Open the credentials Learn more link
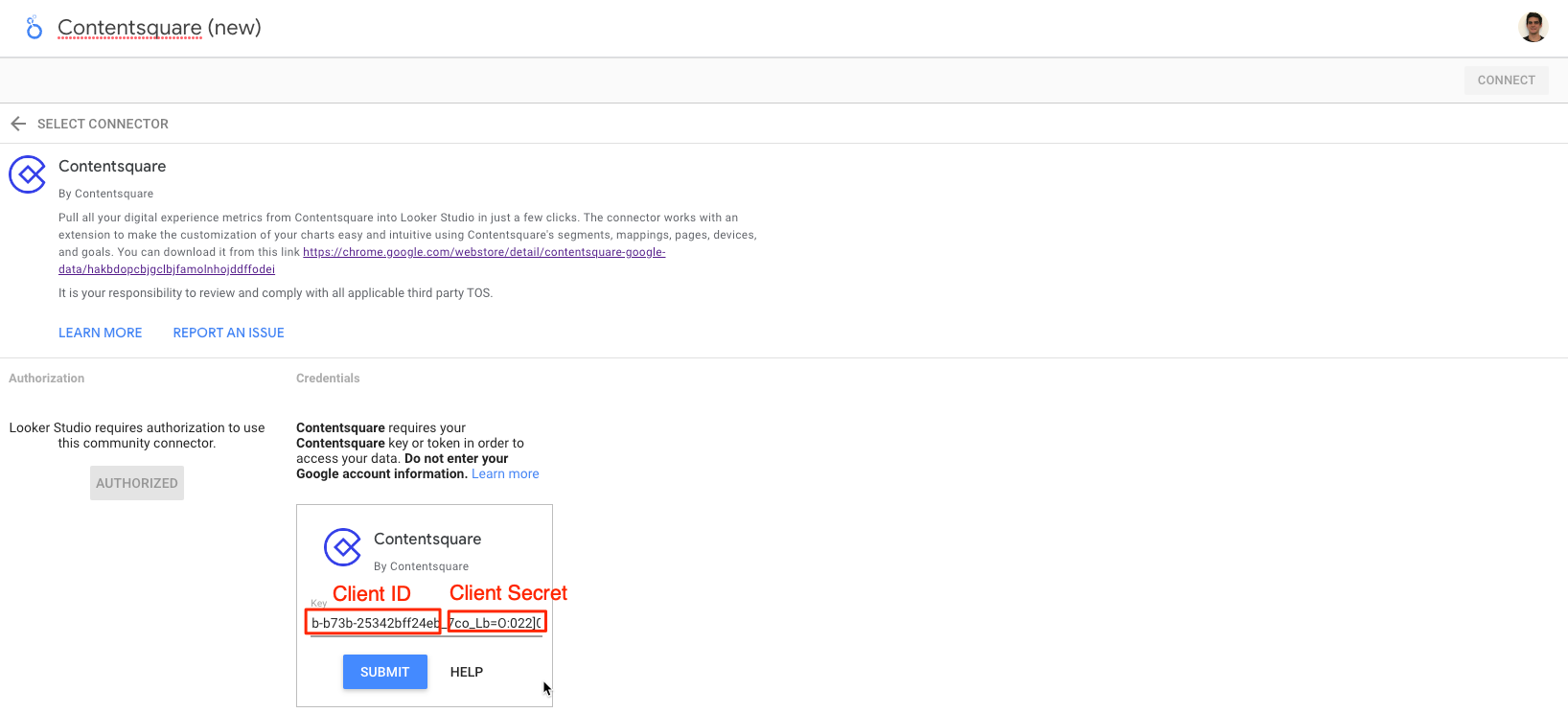This screenshot has width=1568, height=713. click(505, 473)
